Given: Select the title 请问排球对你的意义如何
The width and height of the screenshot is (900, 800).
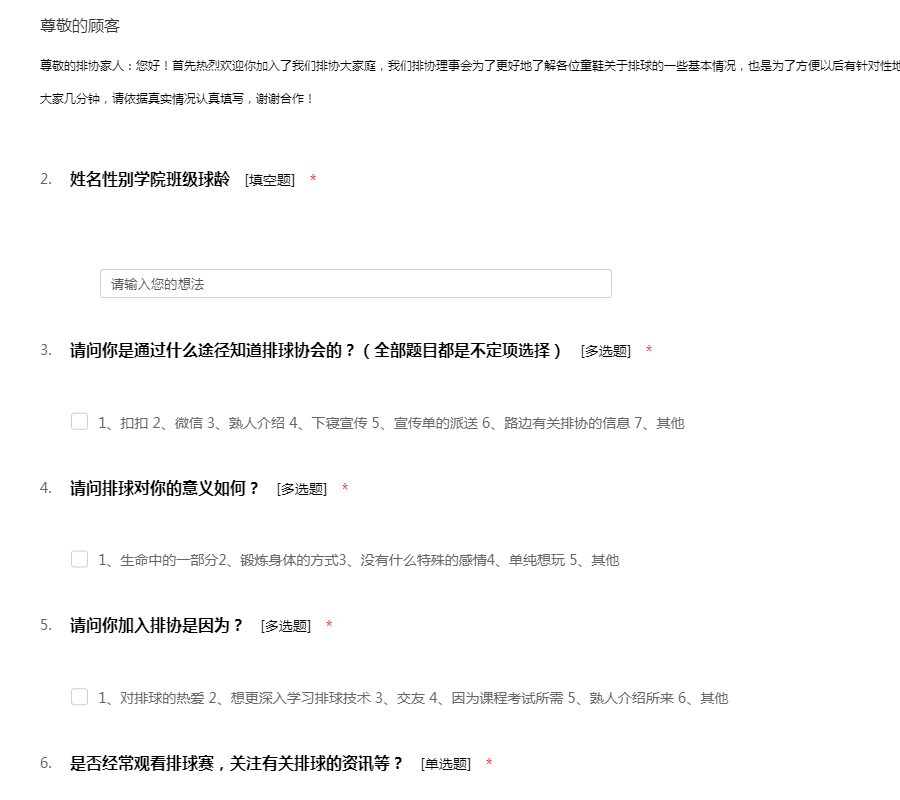Looking at the screenshot, I should point(165,489).
